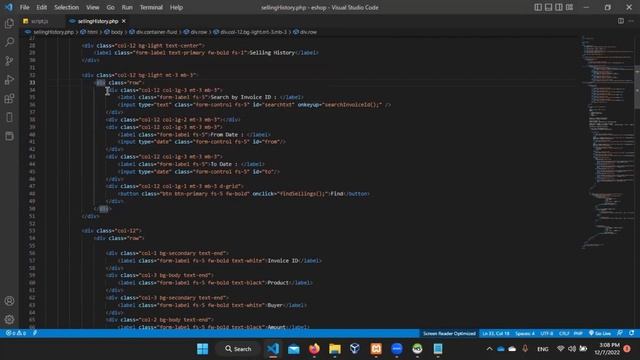The image size is (640, 360).
Task: Click the 'Selling History' text in code
Action: point(272,53)
